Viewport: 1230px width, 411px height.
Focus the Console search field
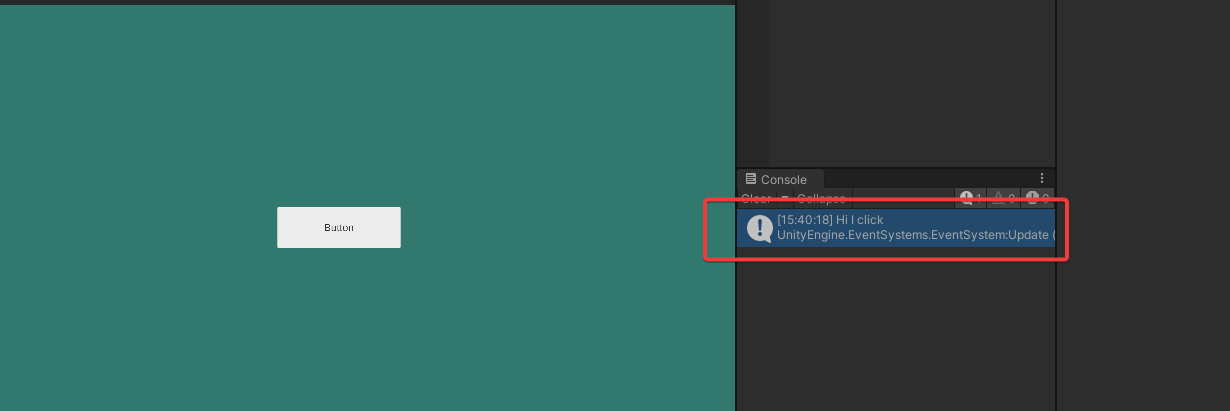click(x=903, y=198)
